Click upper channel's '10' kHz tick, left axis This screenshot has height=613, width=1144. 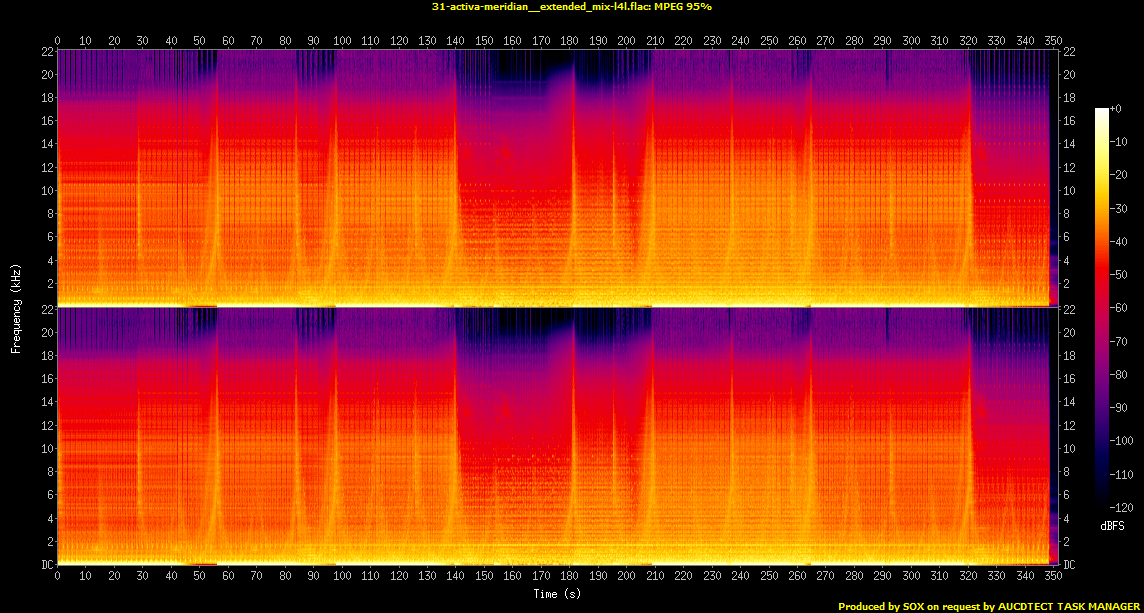coord(47,190)
